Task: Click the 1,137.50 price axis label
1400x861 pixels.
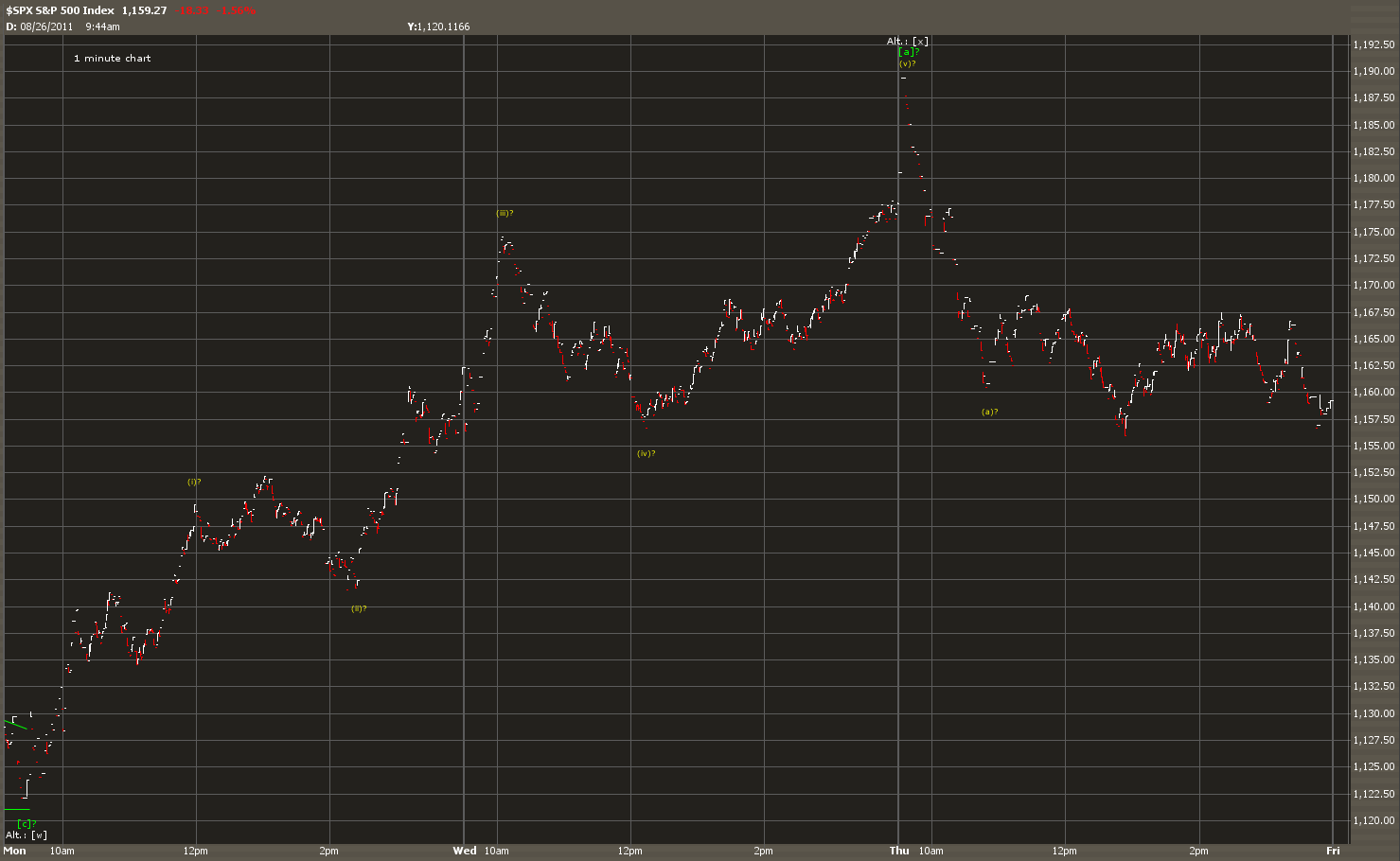Action: (x=1374, y=633)
